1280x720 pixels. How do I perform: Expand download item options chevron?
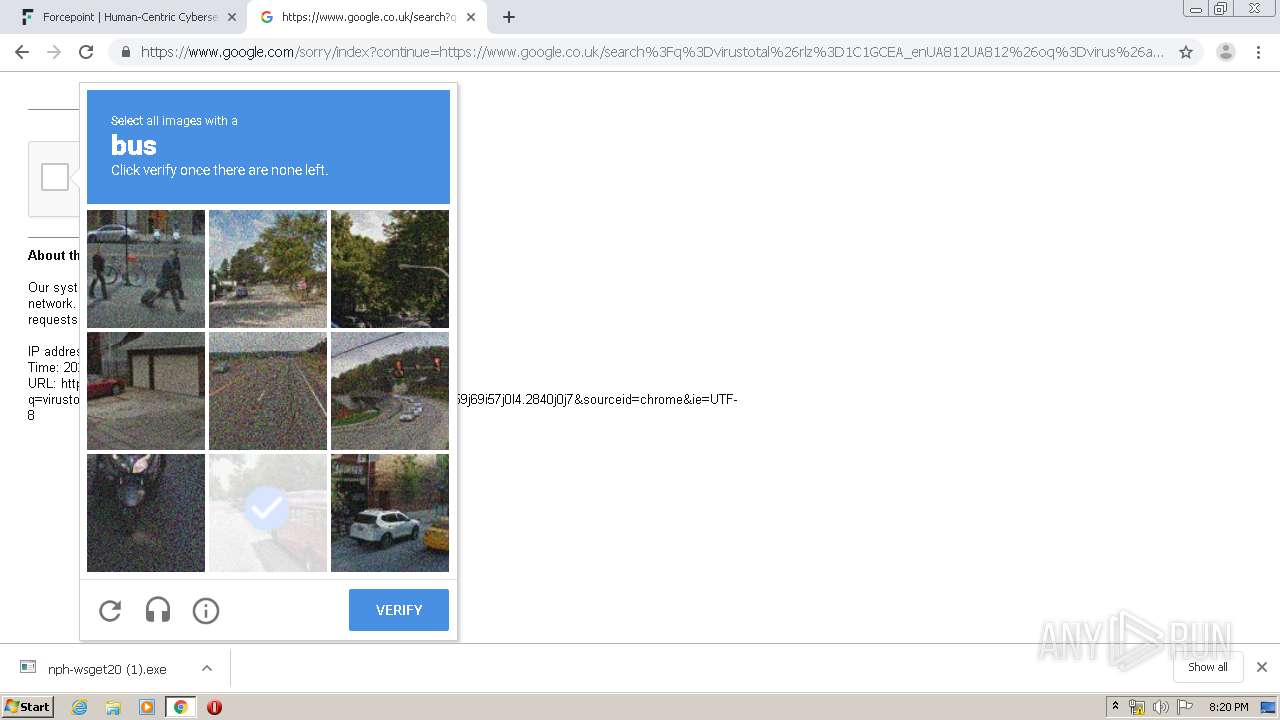click(206, 668)
